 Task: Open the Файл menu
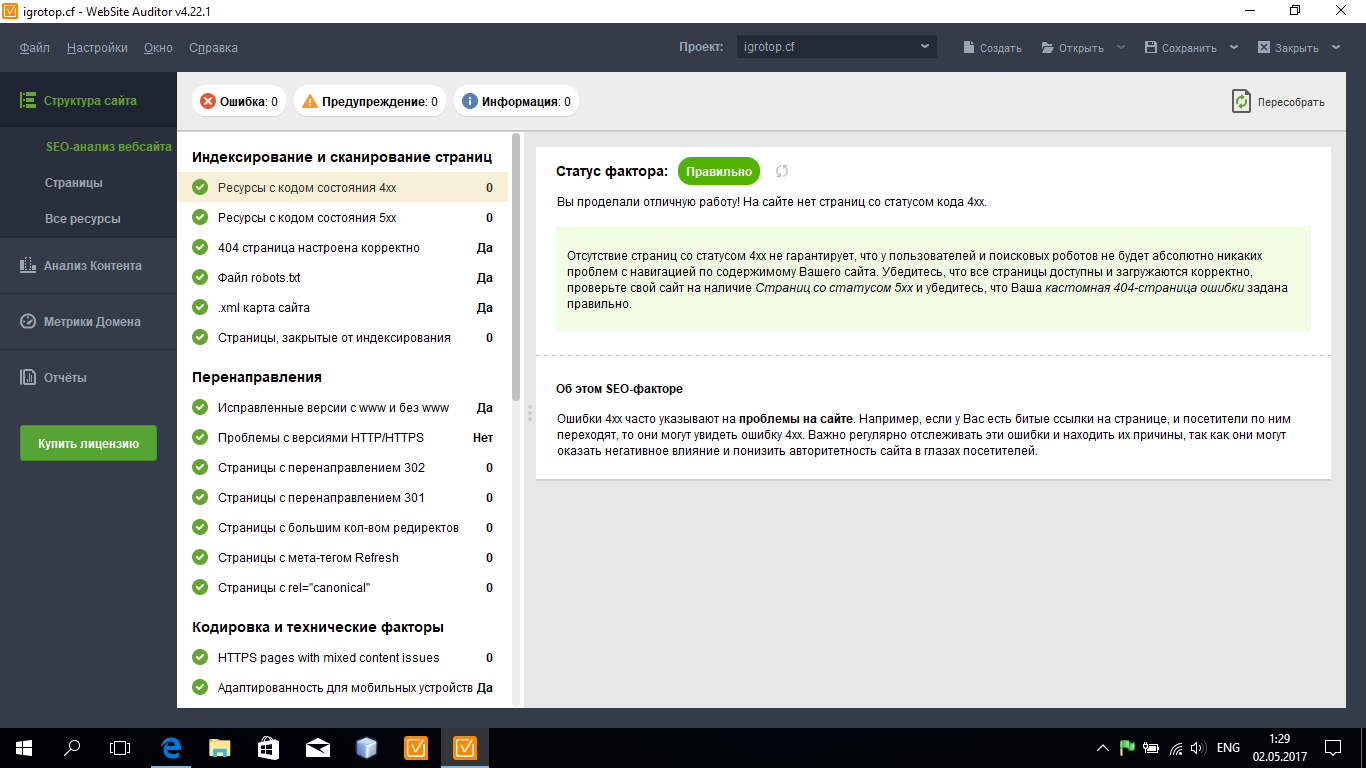pos(34,47)
